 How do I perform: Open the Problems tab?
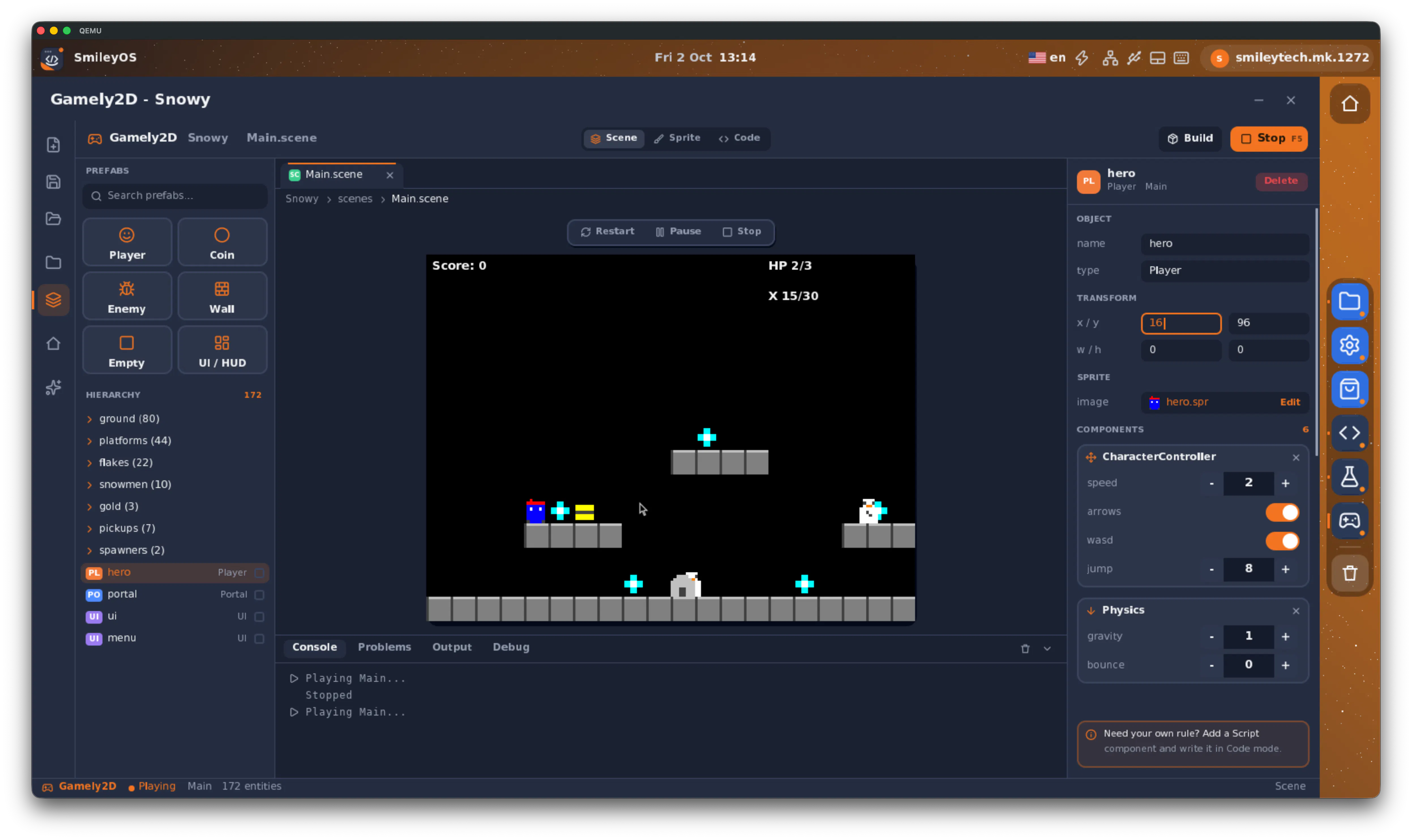pyautogui.click(x=384, y=647)
